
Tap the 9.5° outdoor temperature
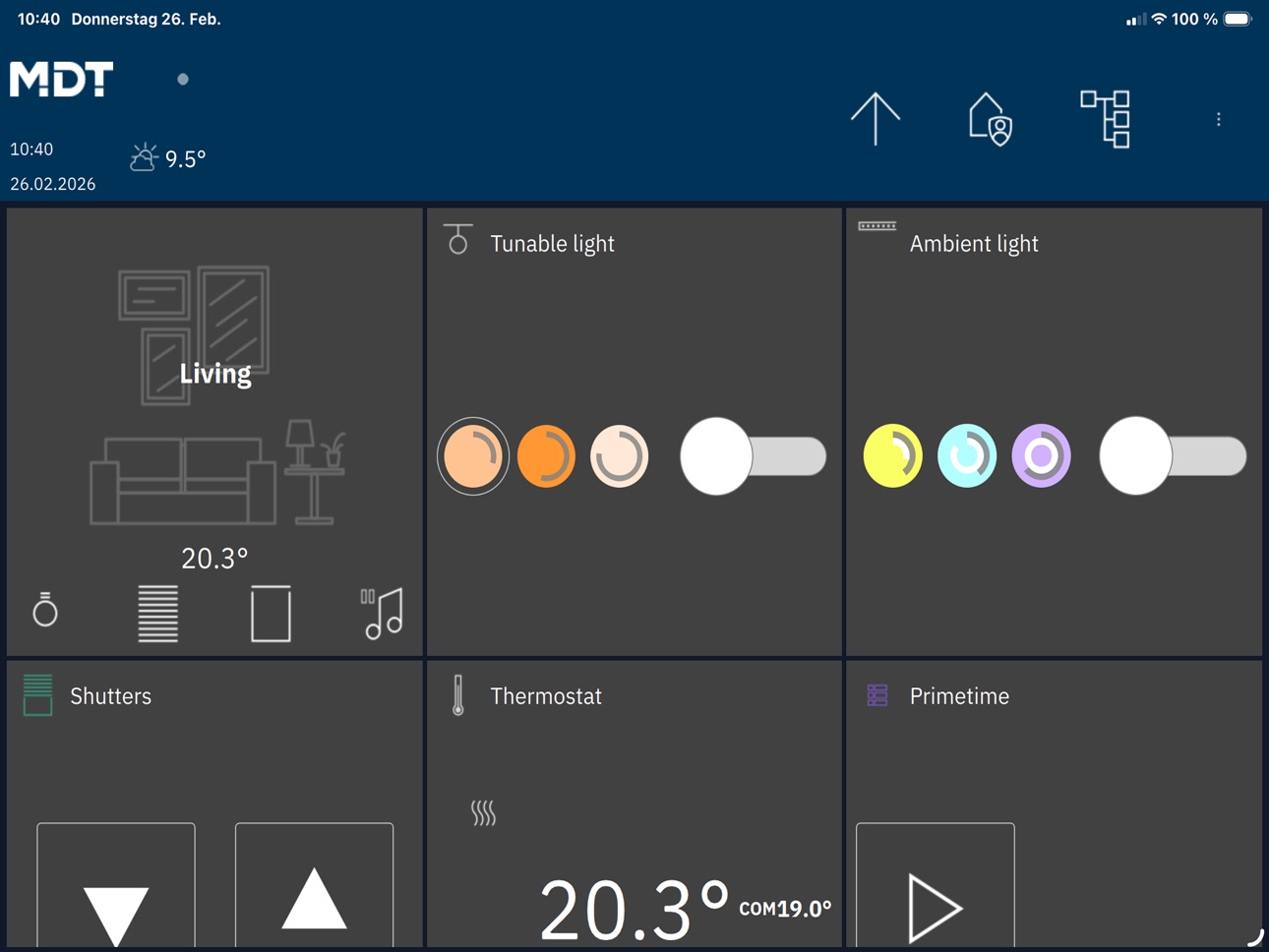pos(185,159)
